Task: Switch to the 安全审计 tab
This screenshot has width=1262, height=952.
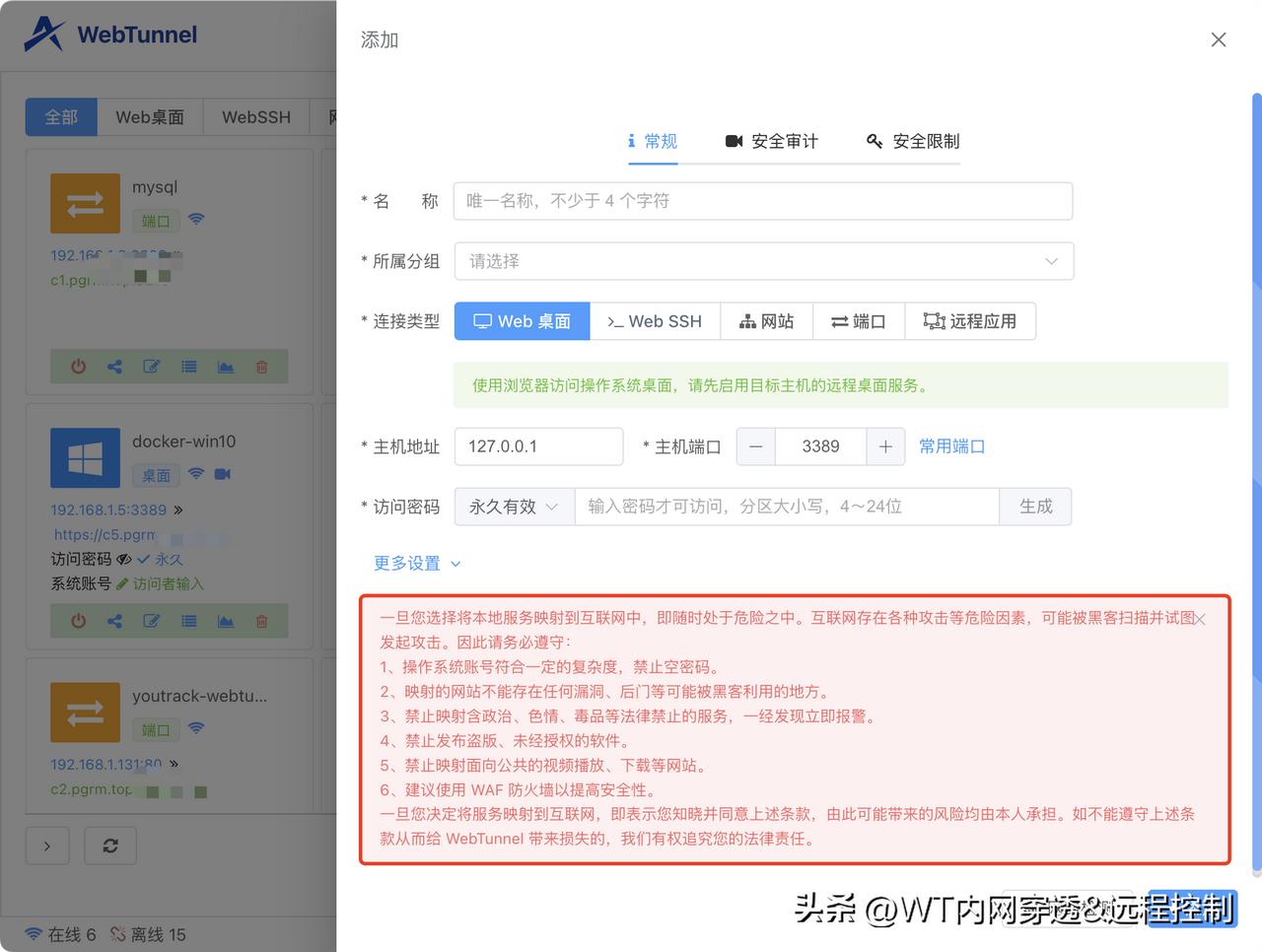Action: point(772,141)
